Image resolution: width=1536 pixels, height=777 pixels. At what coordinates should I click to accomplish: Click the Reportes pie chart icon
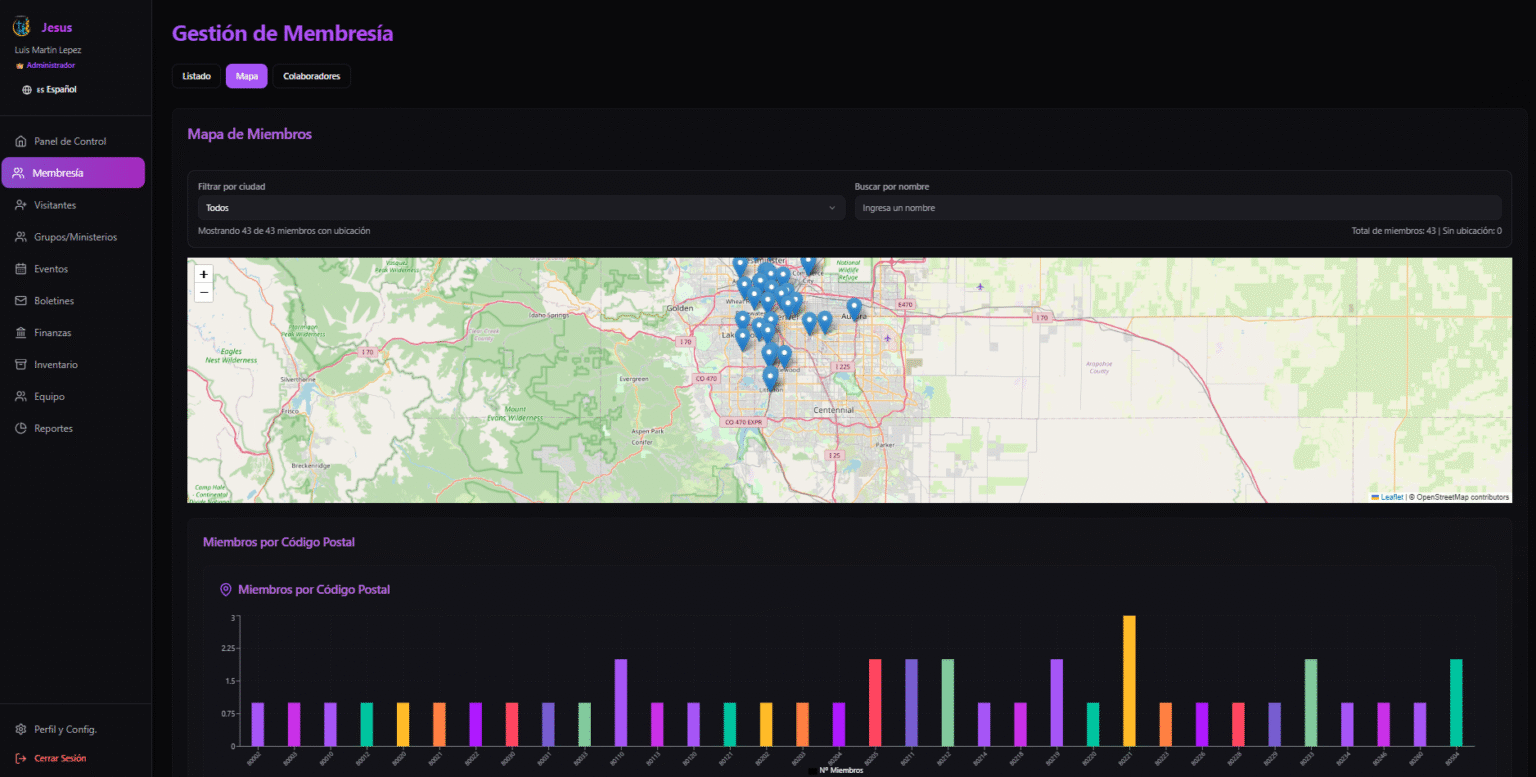[x=21, y=429]
